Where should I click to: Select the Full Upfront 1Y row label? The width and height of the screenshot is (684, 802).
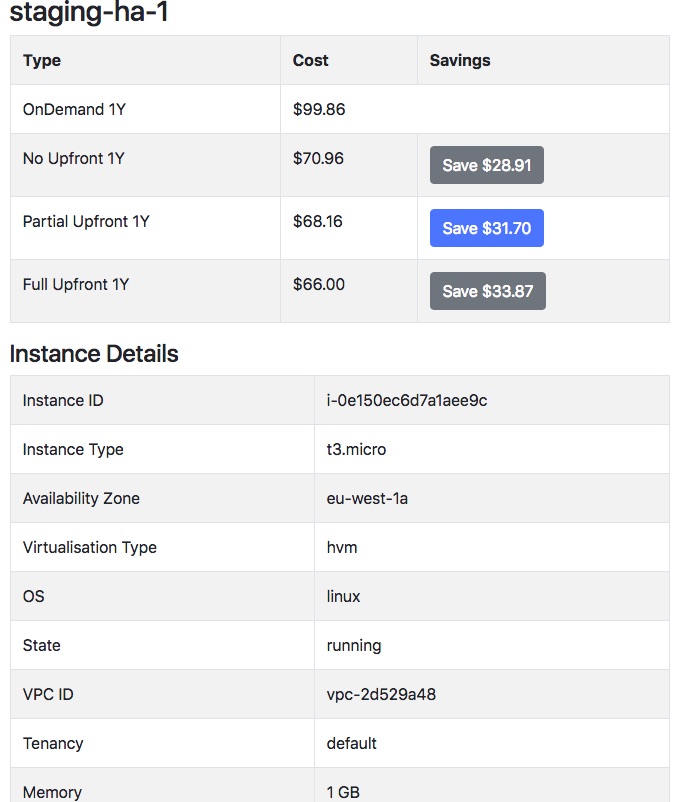76,284
